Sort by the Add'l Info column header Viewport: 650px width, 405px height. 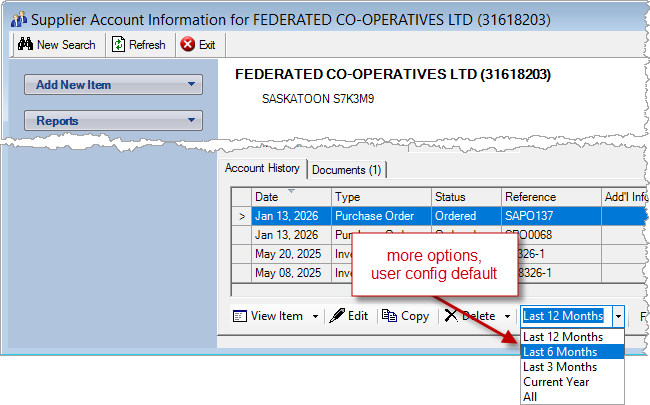(625, 197)
